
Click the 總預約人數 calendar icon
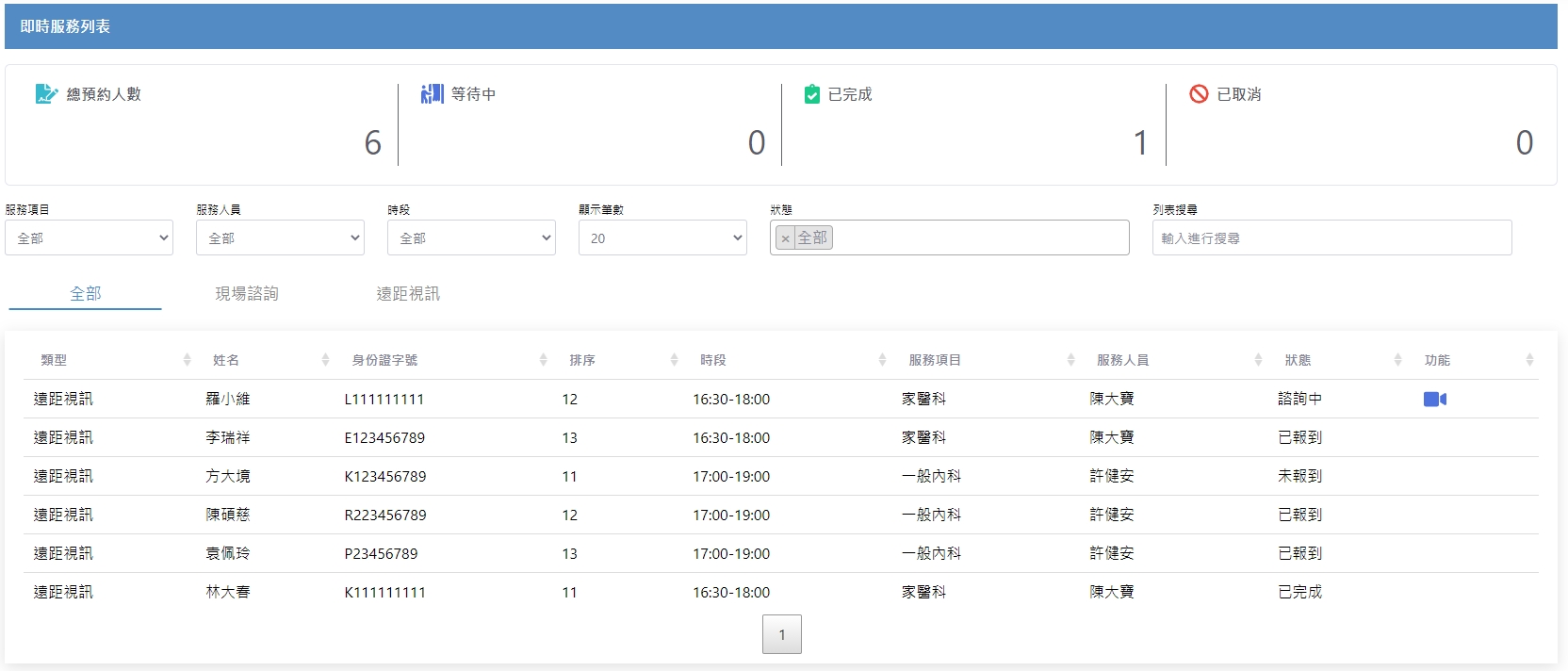tap(46, 93)
